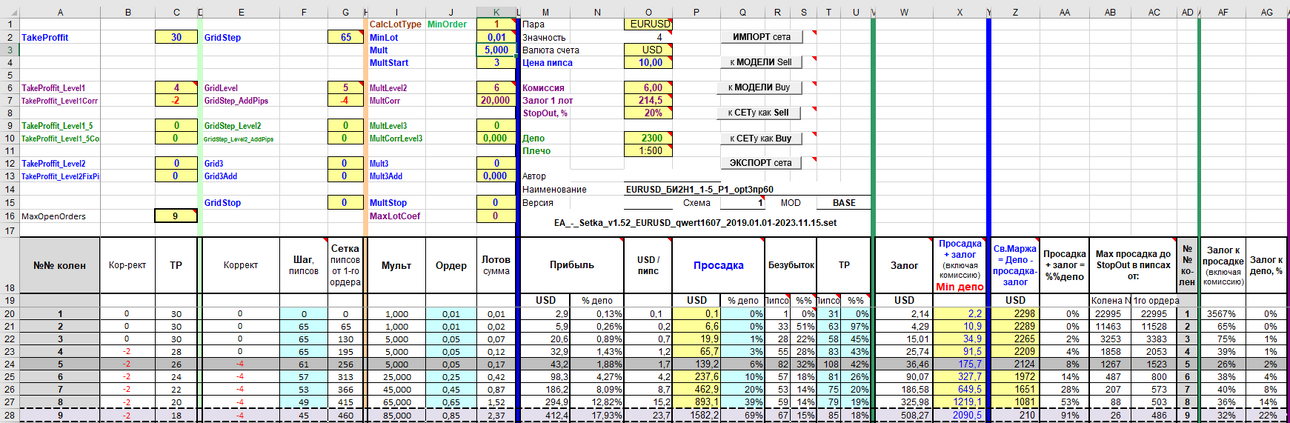Click the Залог к депо, % header
Viewport: 1290px width, 423px height.
pyautogui.click(x=1267, y=264)
